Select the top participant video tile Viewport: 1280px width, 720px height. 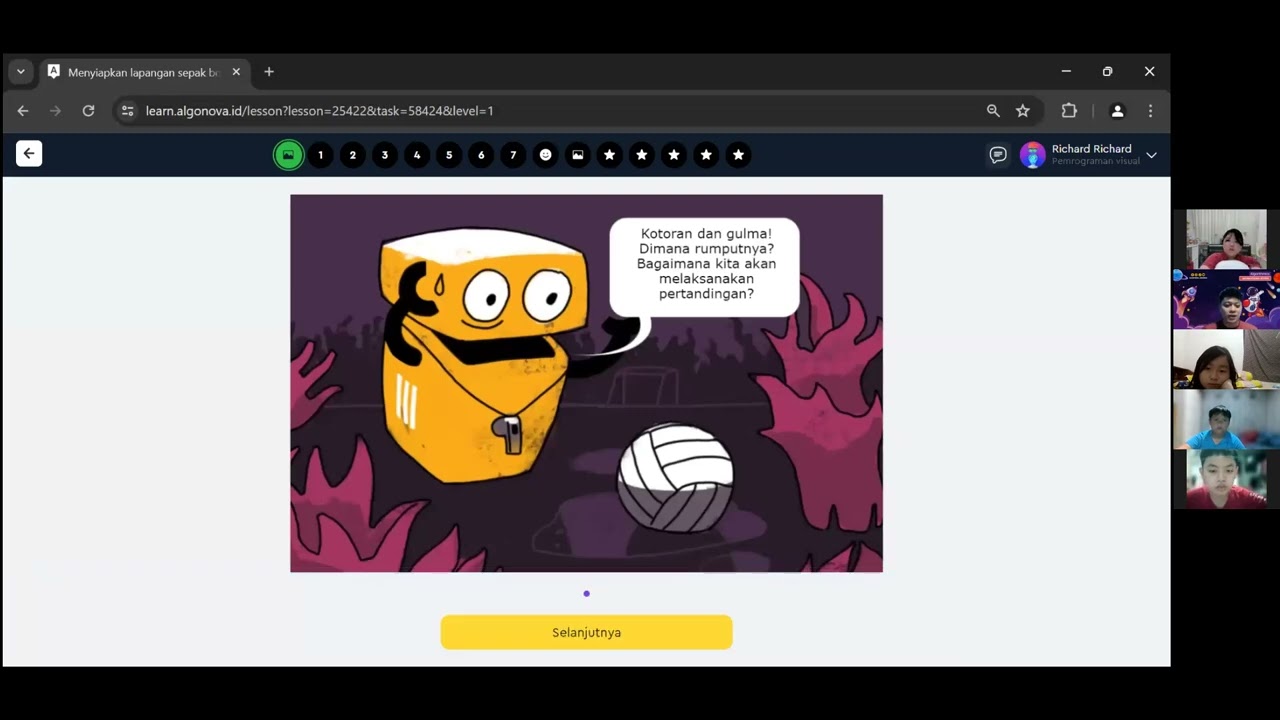pos(1226,239)
